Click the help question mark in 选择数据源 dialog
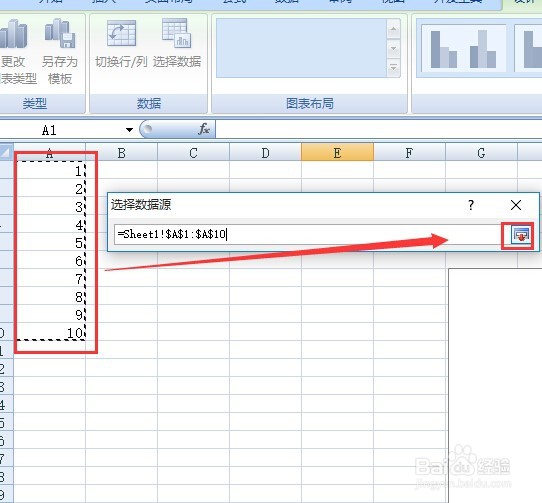542x503 pixels. [470, 205]
